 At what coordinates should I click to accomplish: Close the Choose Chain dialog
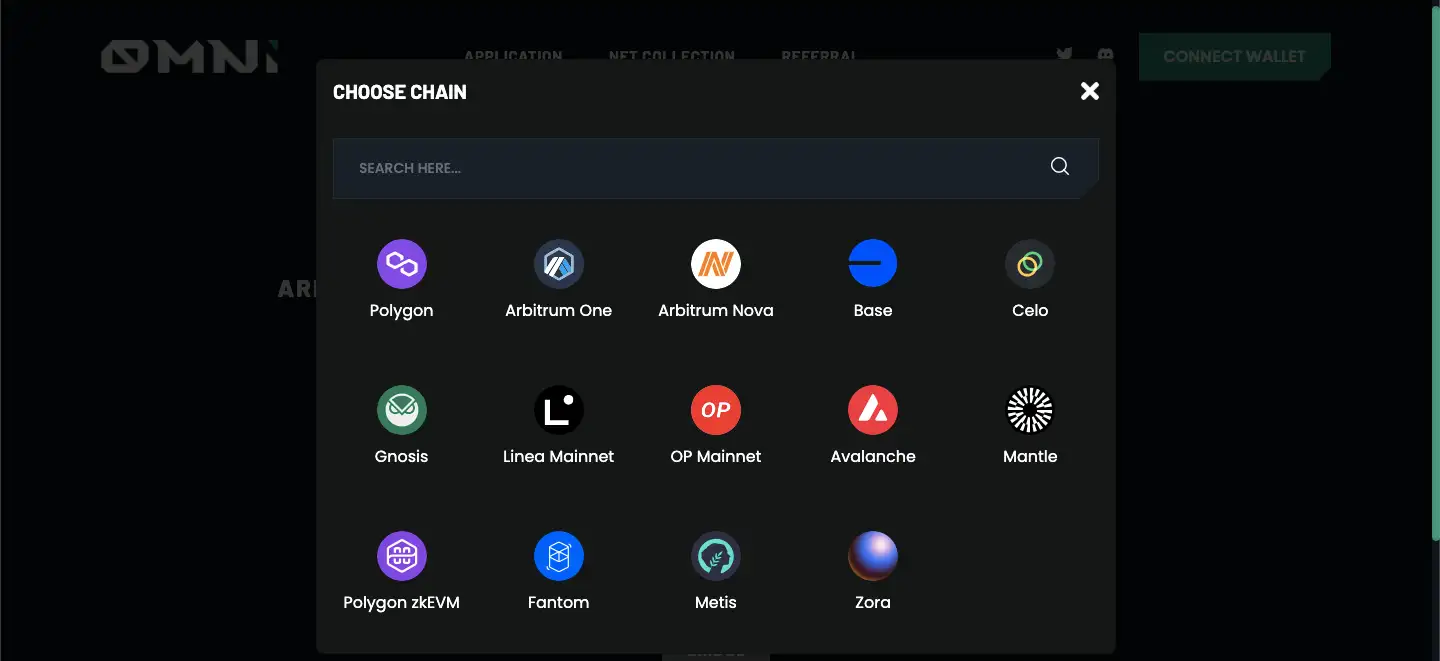(1090, 91)
